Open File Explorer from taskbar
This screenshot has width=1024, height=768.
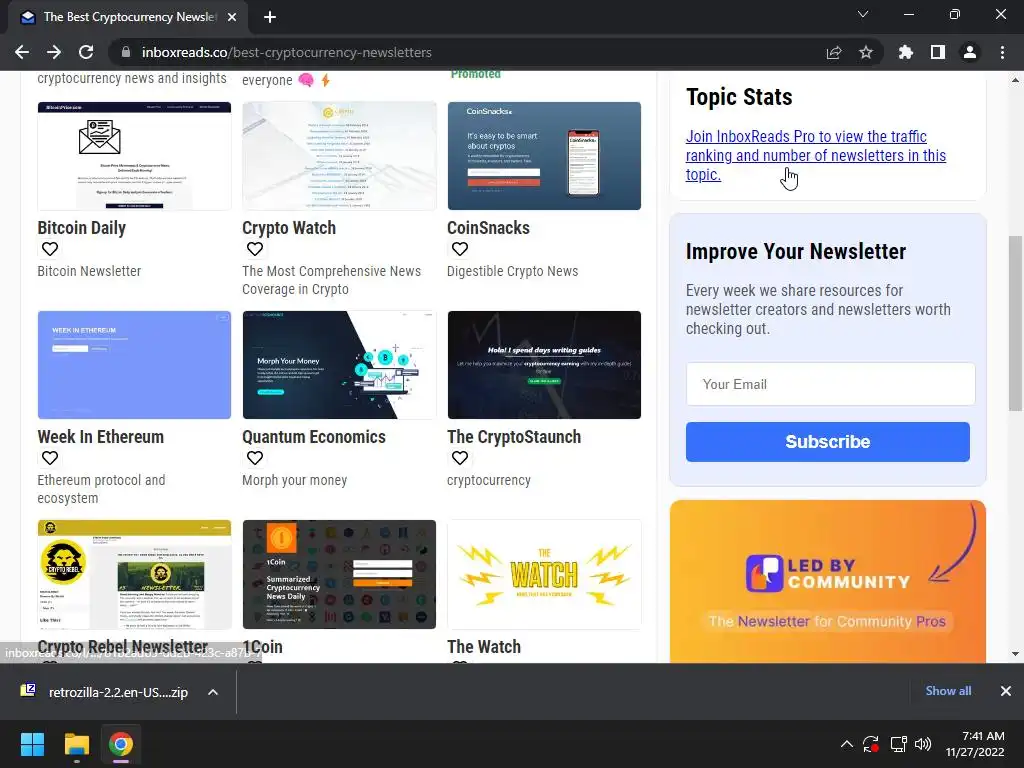click(x=76, y=744)
